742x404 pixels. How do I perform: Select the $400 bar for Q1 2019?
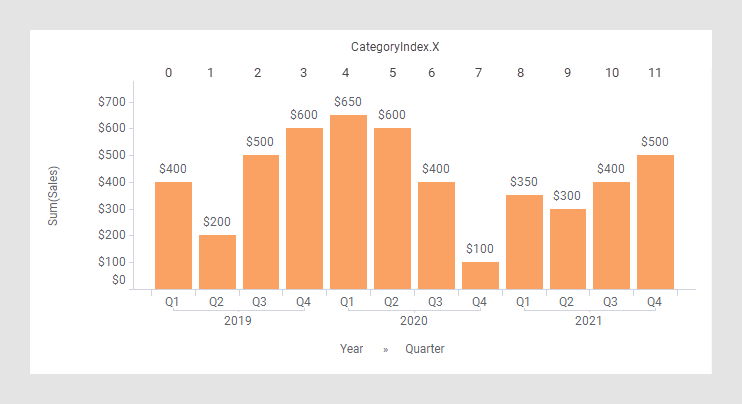[x=173, y=236]
